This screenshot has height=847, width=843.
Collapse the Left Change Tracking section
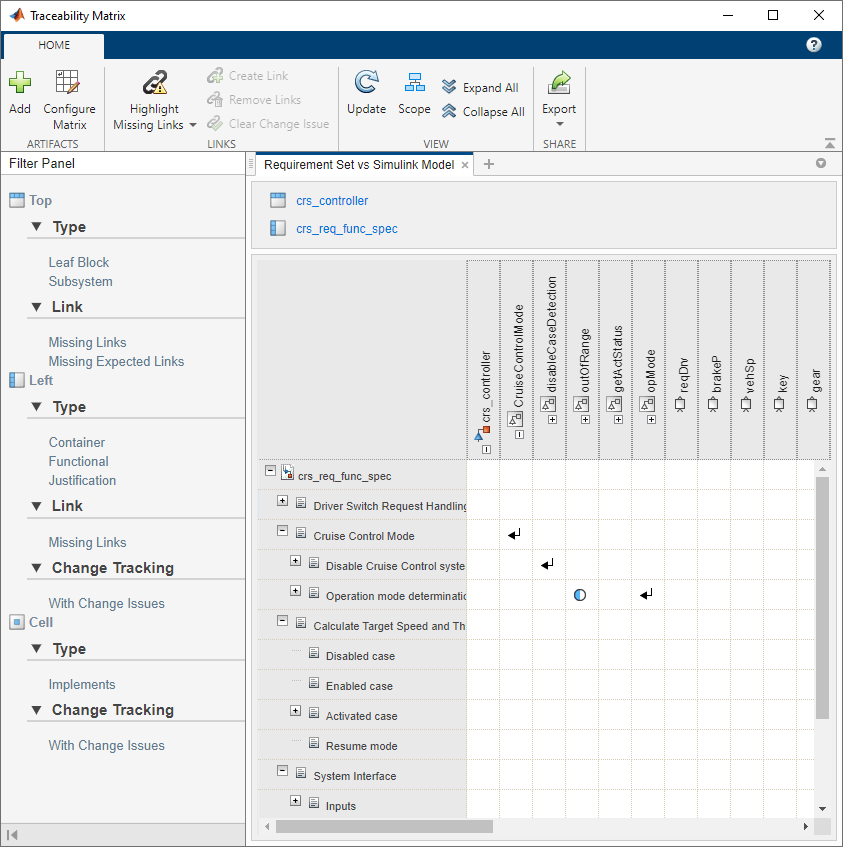pos(36,568)
